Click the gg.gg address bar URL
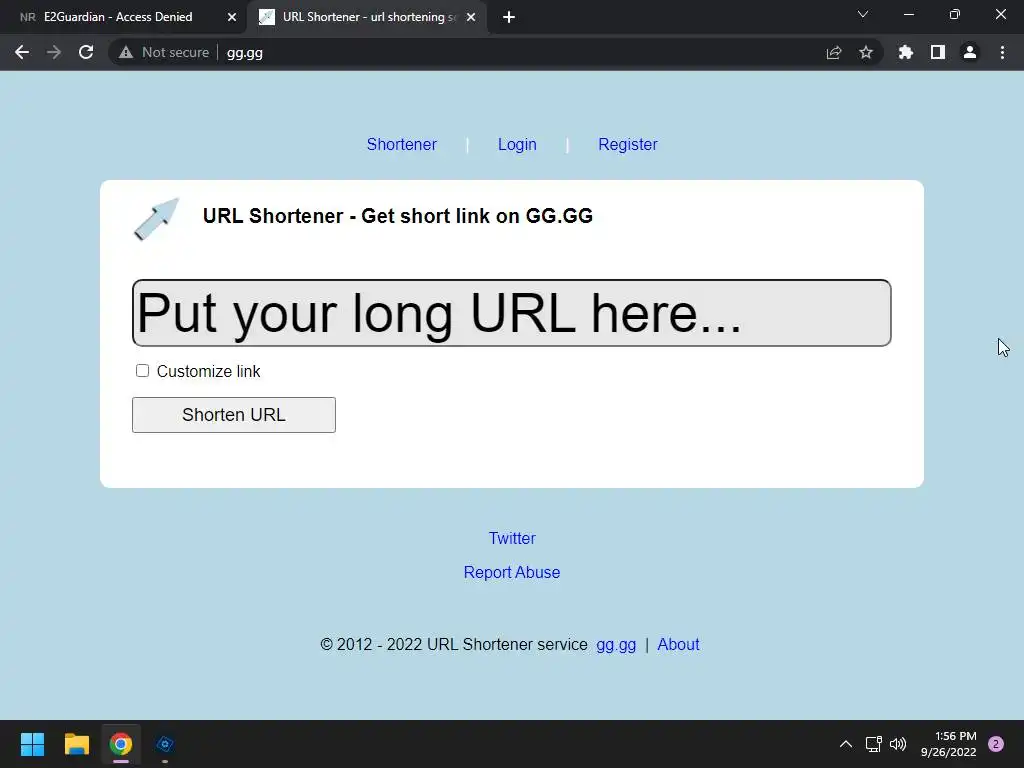This screenshot has width=1024, height=768. 245,53
